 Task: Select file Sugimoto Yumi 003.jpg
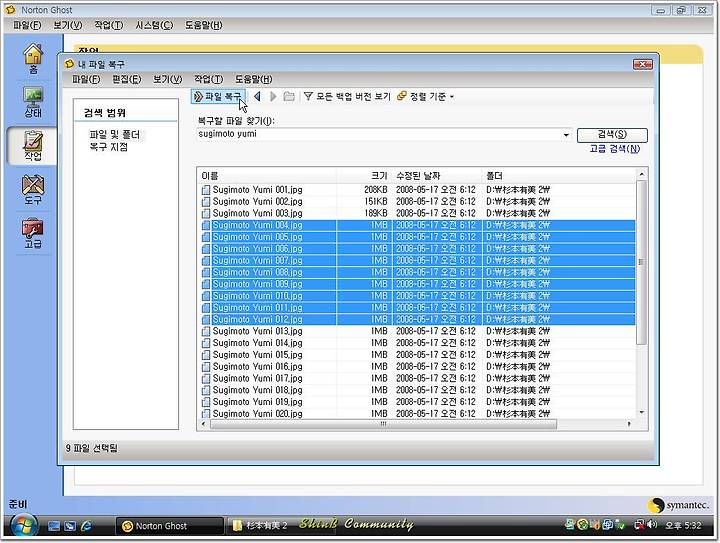[x=257, y=213]
